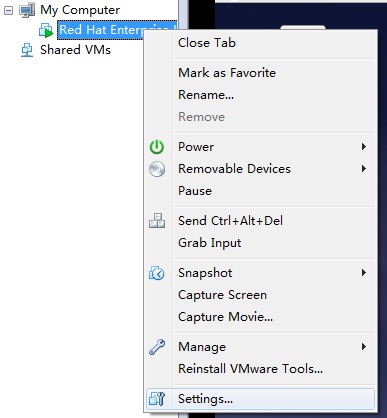
Task: Collapse the My Computer tree node
Action: coord(9,11)
